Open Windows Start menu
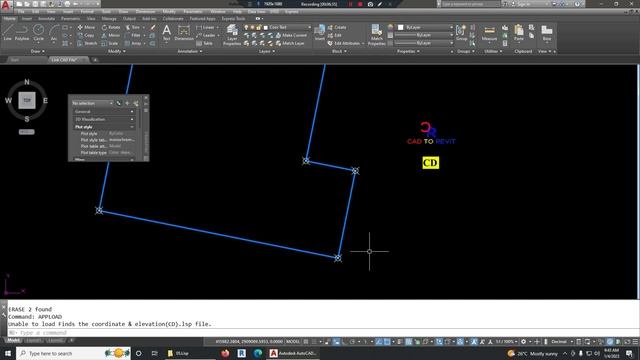 click(x=8, y=353)
